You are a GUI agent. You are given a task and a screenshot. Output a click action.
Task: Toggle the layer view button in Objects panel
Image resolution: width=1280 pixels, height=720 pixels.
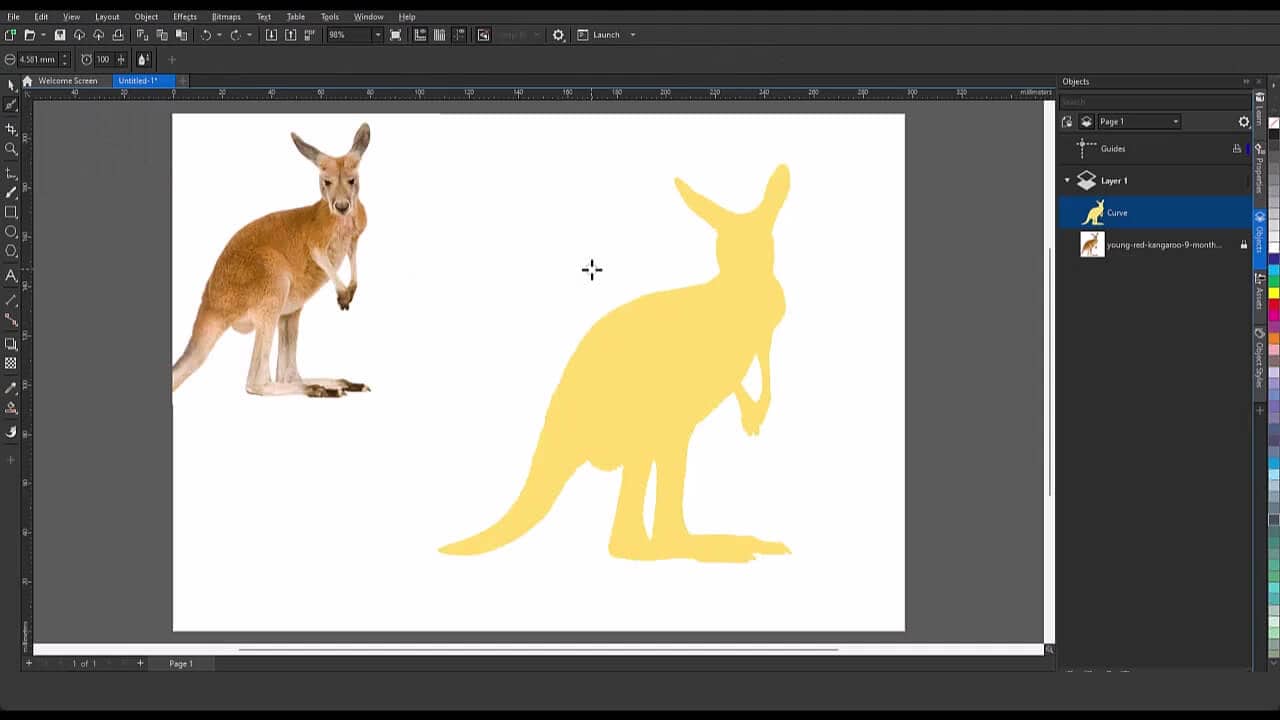click(1087, 122)
